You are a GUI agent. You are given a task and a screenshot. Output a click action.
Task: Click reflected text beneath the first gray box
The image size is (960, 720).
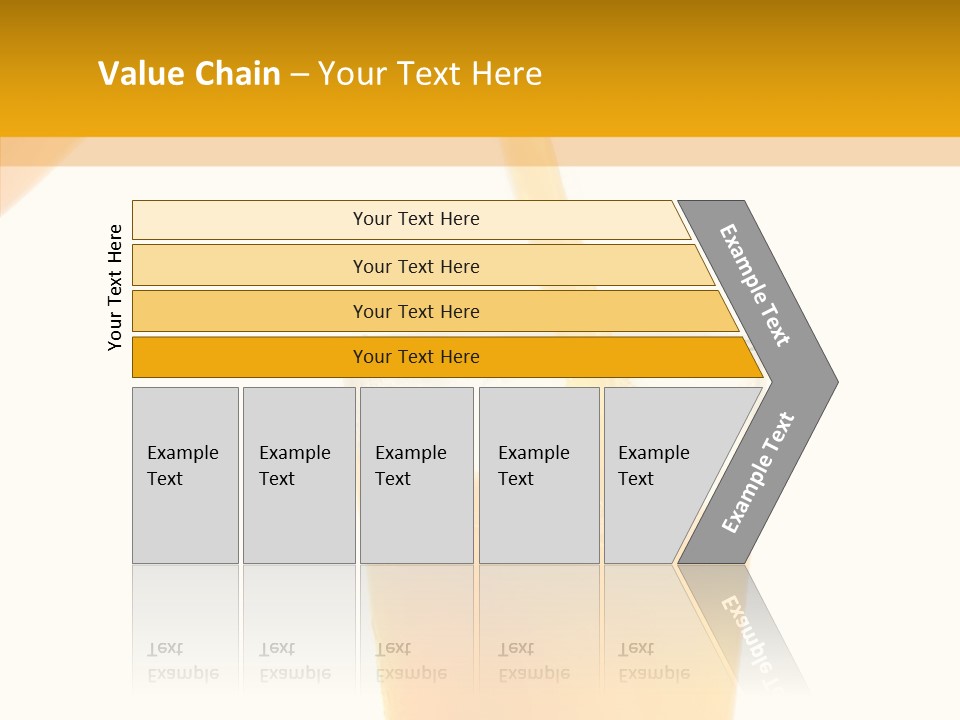[183, 662]
